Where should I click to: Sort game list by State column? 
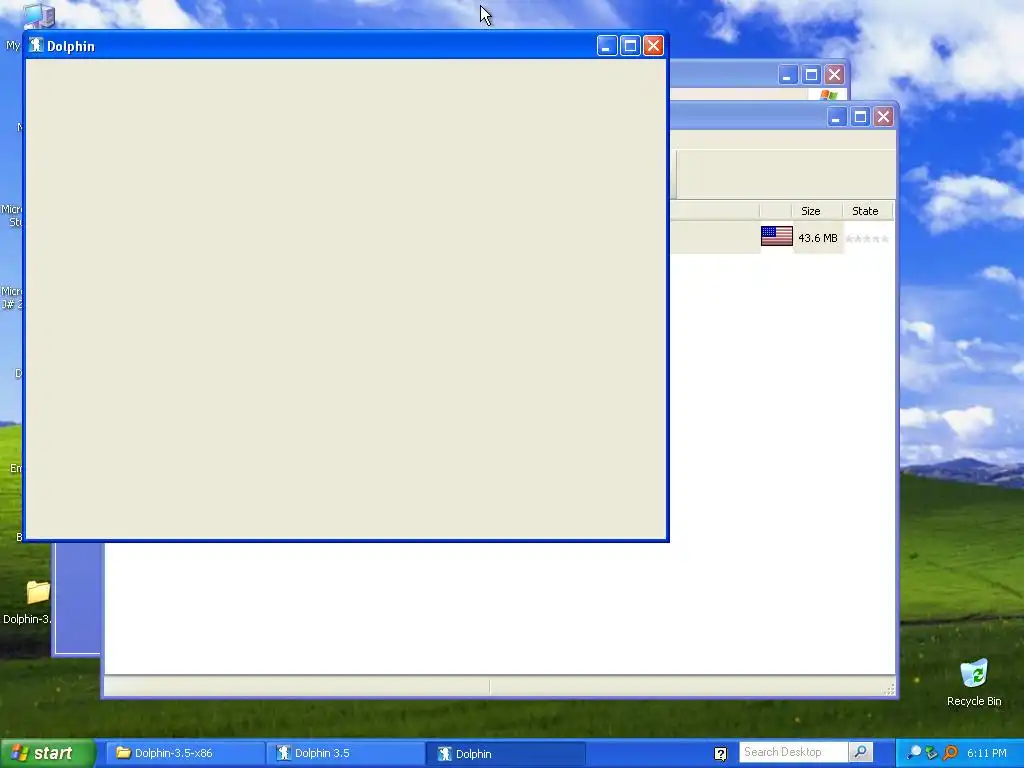[x=865, y=211]
